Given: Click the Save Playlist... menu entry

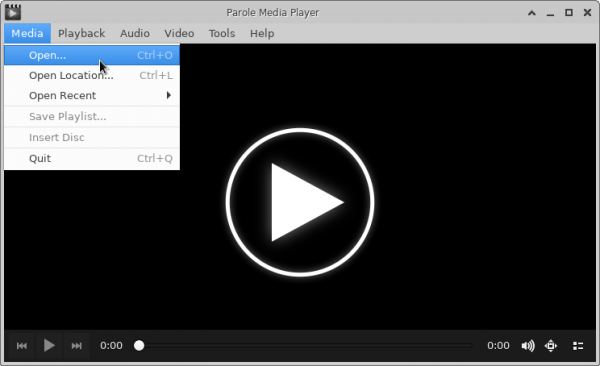Looking at the screenshot, I should (x=92, y=116).
